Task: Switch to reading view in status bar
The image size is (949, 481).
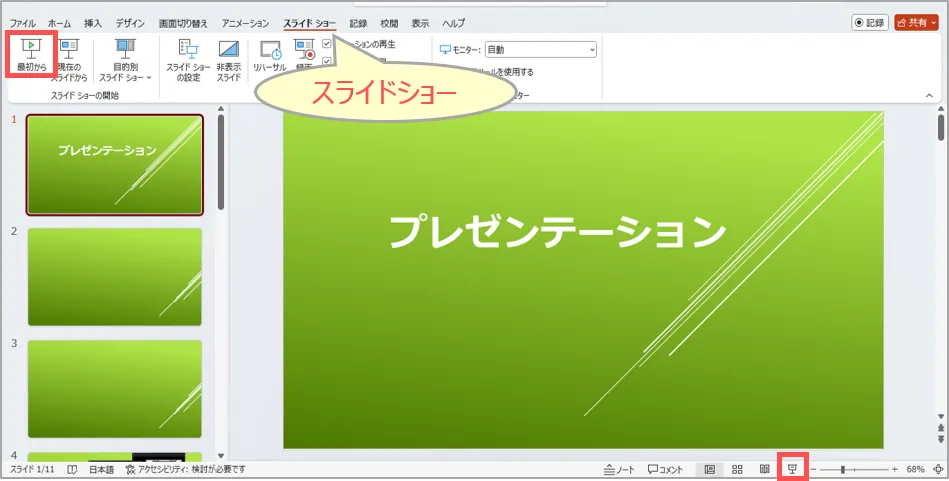Action: pos(765,469)
